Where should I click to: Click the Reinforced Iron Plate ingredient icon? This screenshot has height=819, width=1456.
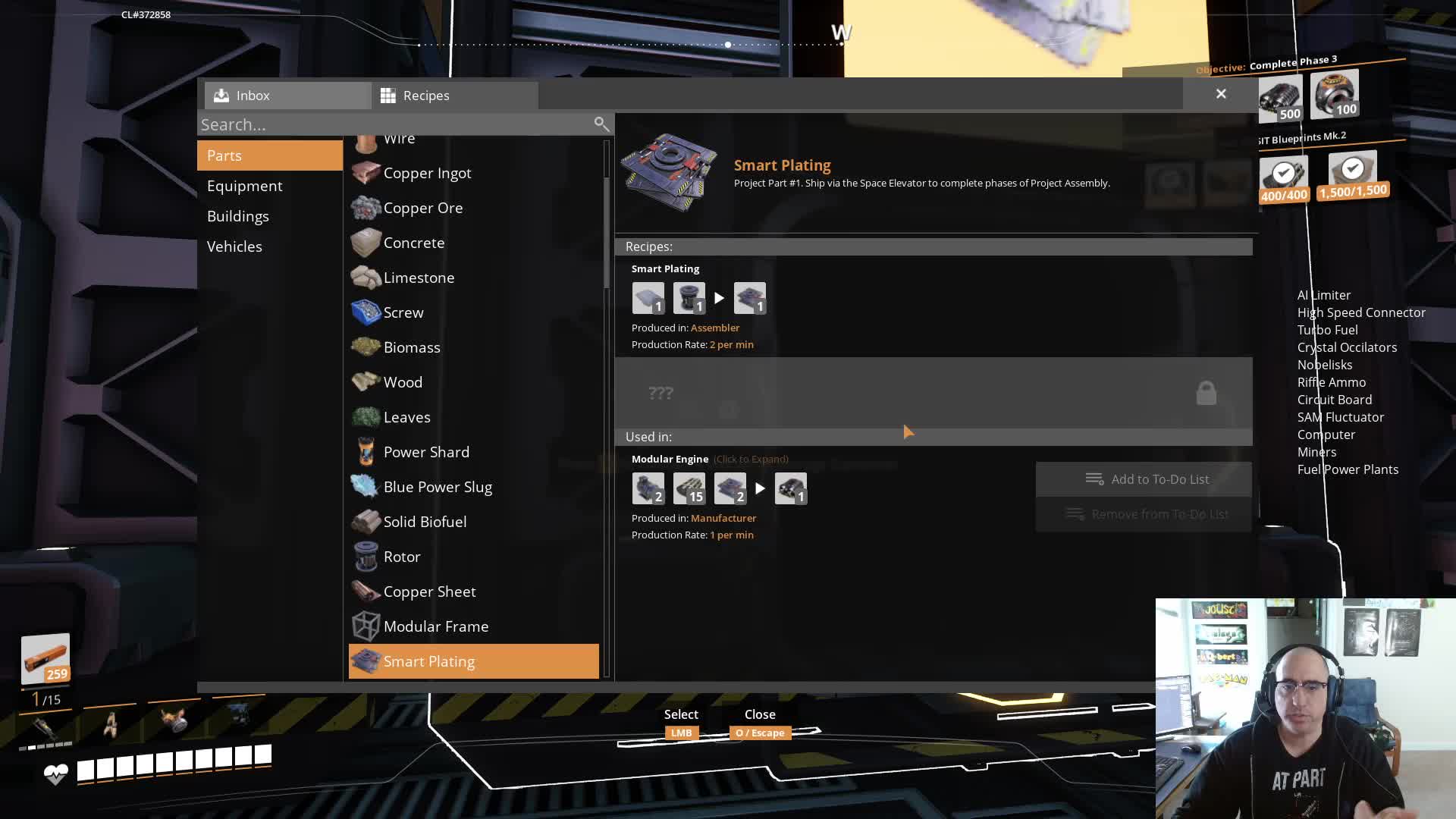(648, 298)
